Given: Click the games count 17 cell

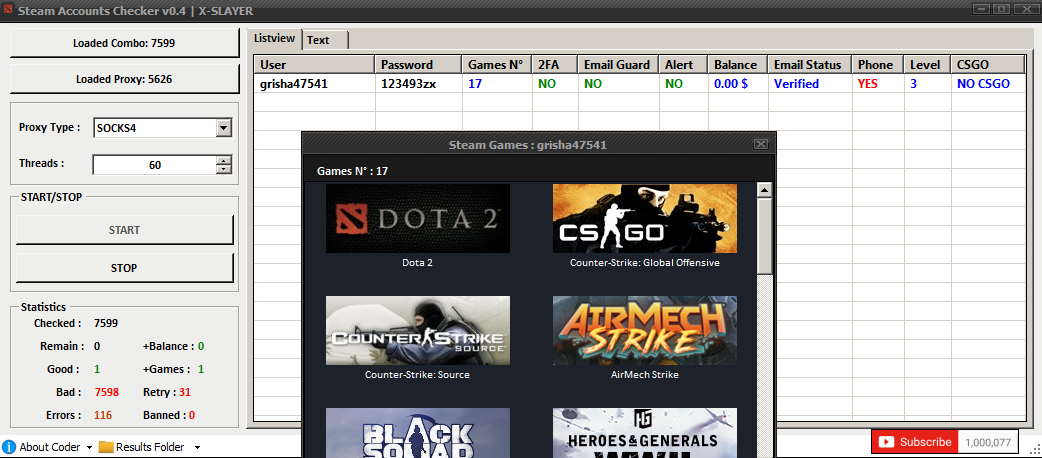Looking at the screenshot, I should pyautogui.click(x=497, y=84).
